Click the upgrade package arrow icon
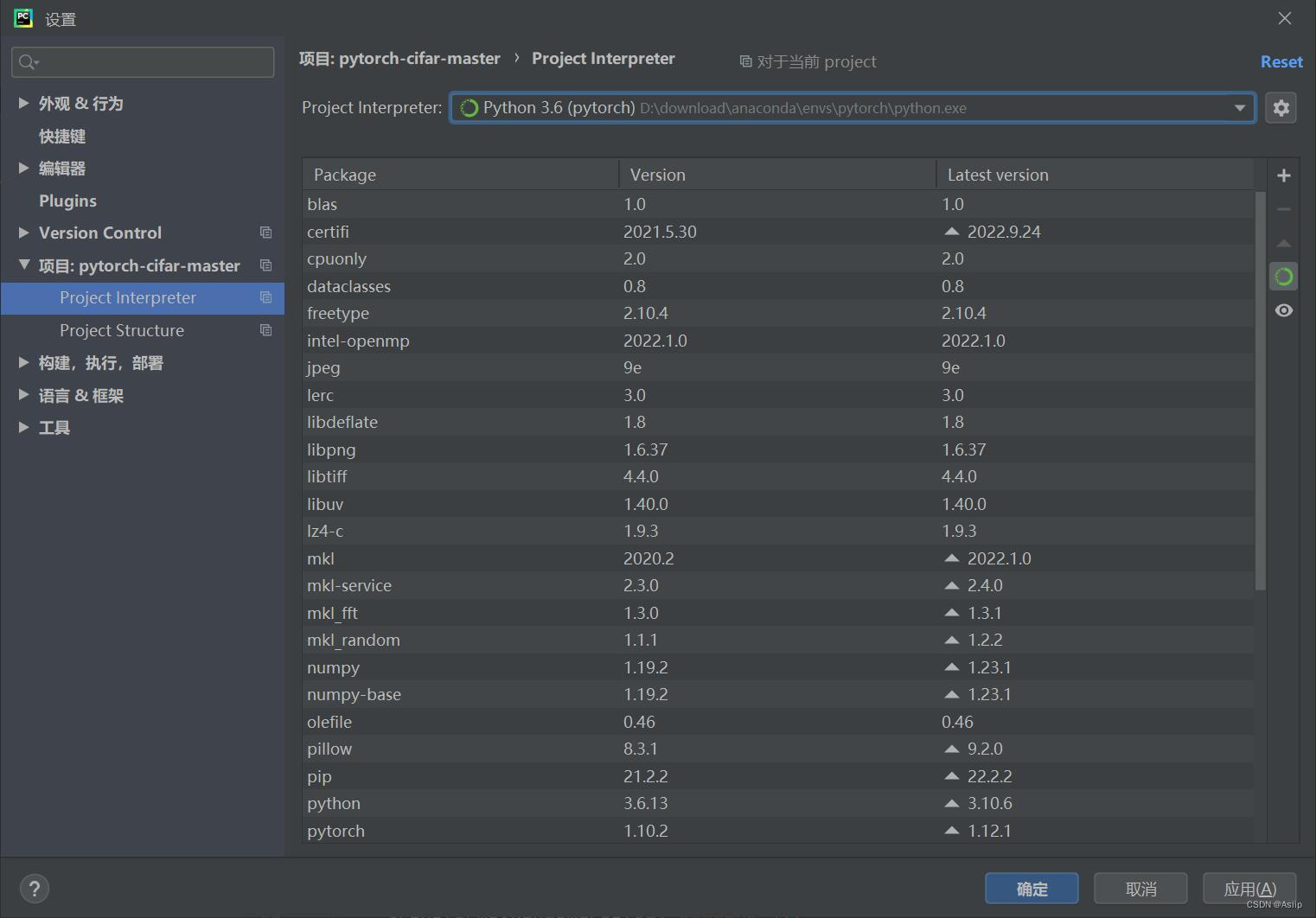Image resolution: width=1316 pixels, height=918 pixels. [1284, 243]
